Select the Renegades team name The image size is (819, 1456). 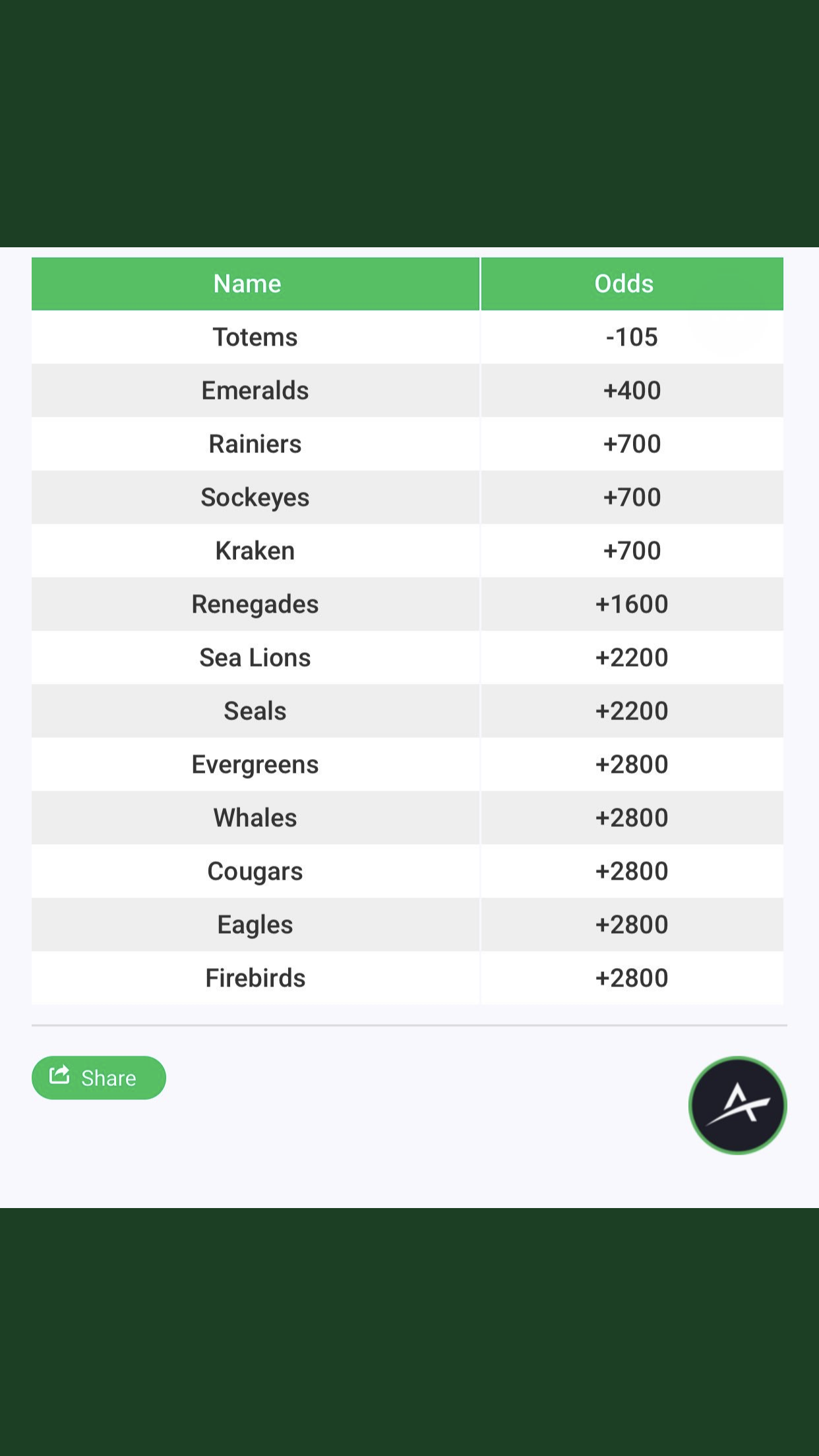(255, 604)
